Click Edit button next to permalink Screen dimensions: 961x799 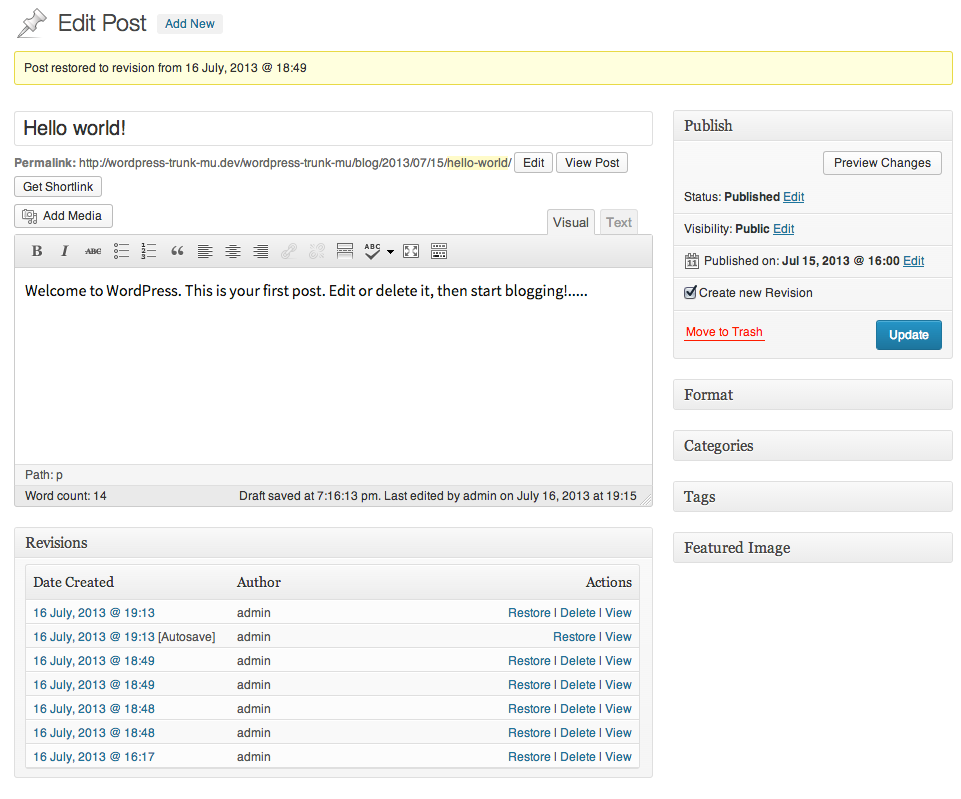coord(533,163)
